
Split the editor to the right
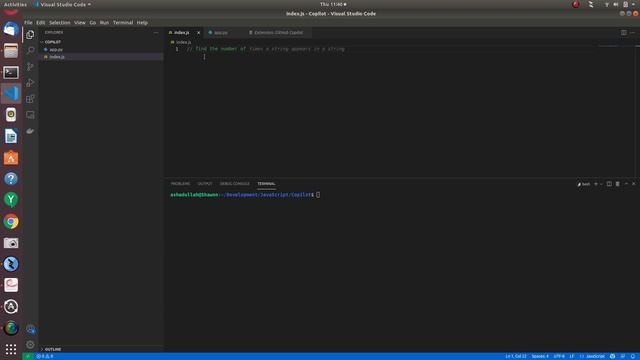coord(624,33)
